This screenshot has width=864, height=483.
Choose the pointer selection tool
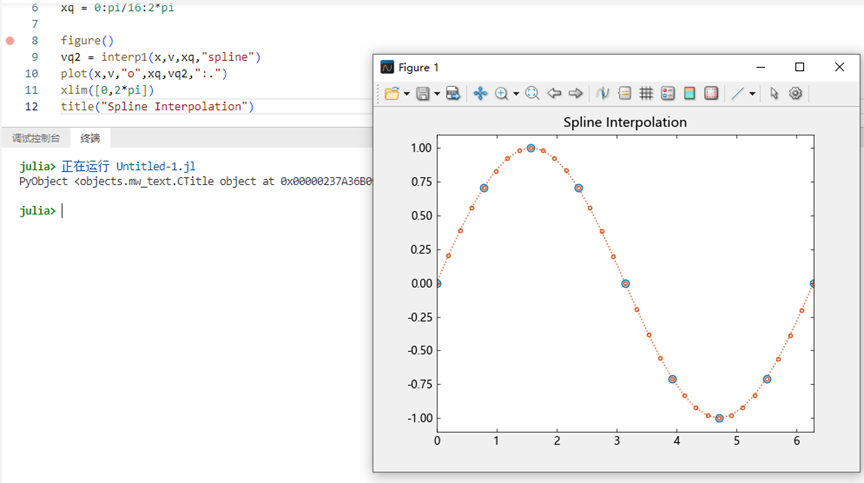point(774,94)
